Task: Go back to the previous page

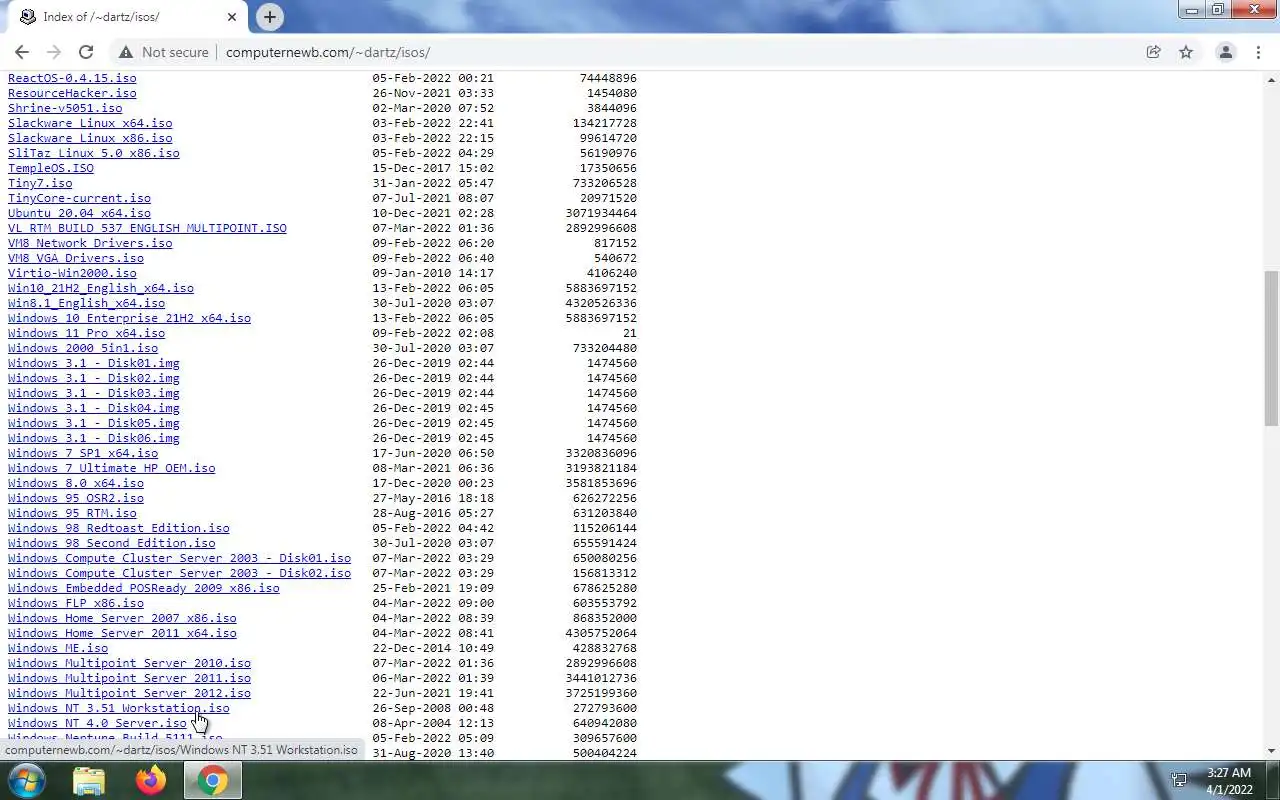Action: (22, 52)
